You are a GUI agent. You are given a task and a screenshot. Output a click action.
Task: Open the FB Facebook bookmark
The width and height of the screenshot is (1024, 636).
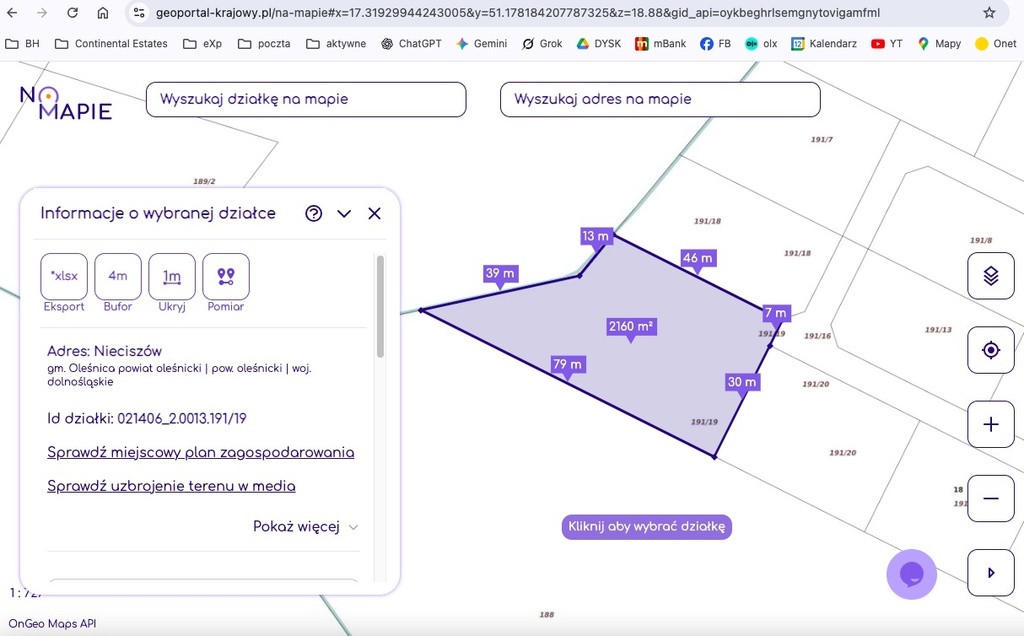click(715, 44)
